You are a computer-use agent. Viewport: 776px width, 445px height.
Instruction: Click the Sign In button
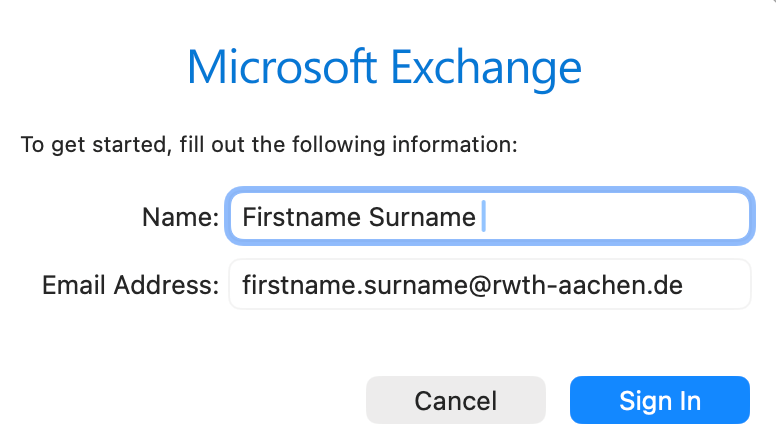(x=660, y=400)
